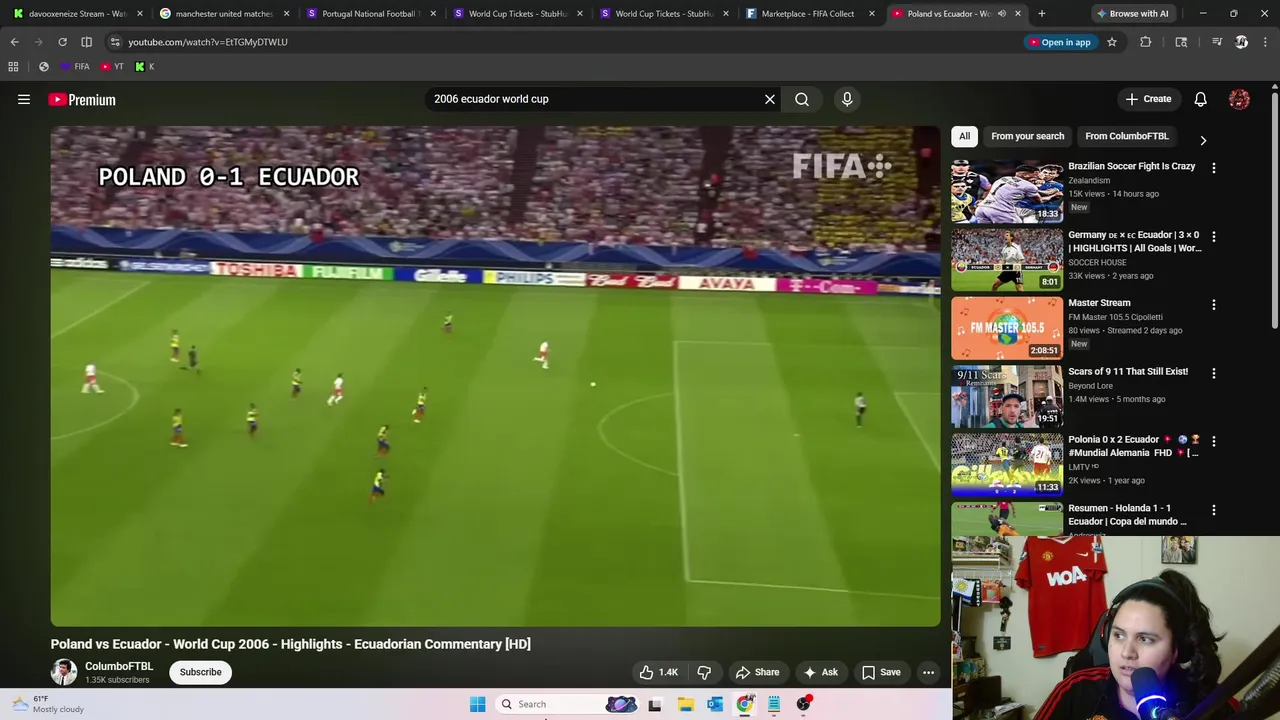Toggle browser split view icon
The height and width of the screenshot is (720, 1280).
(86, 42)
